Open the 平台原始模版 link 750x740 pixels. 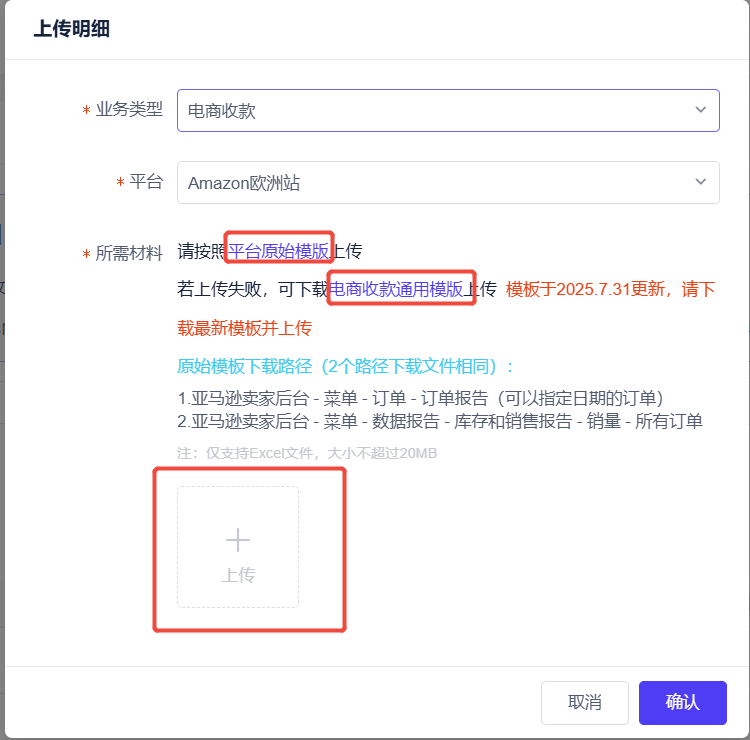pyautogui.click(x=279, y=250)
